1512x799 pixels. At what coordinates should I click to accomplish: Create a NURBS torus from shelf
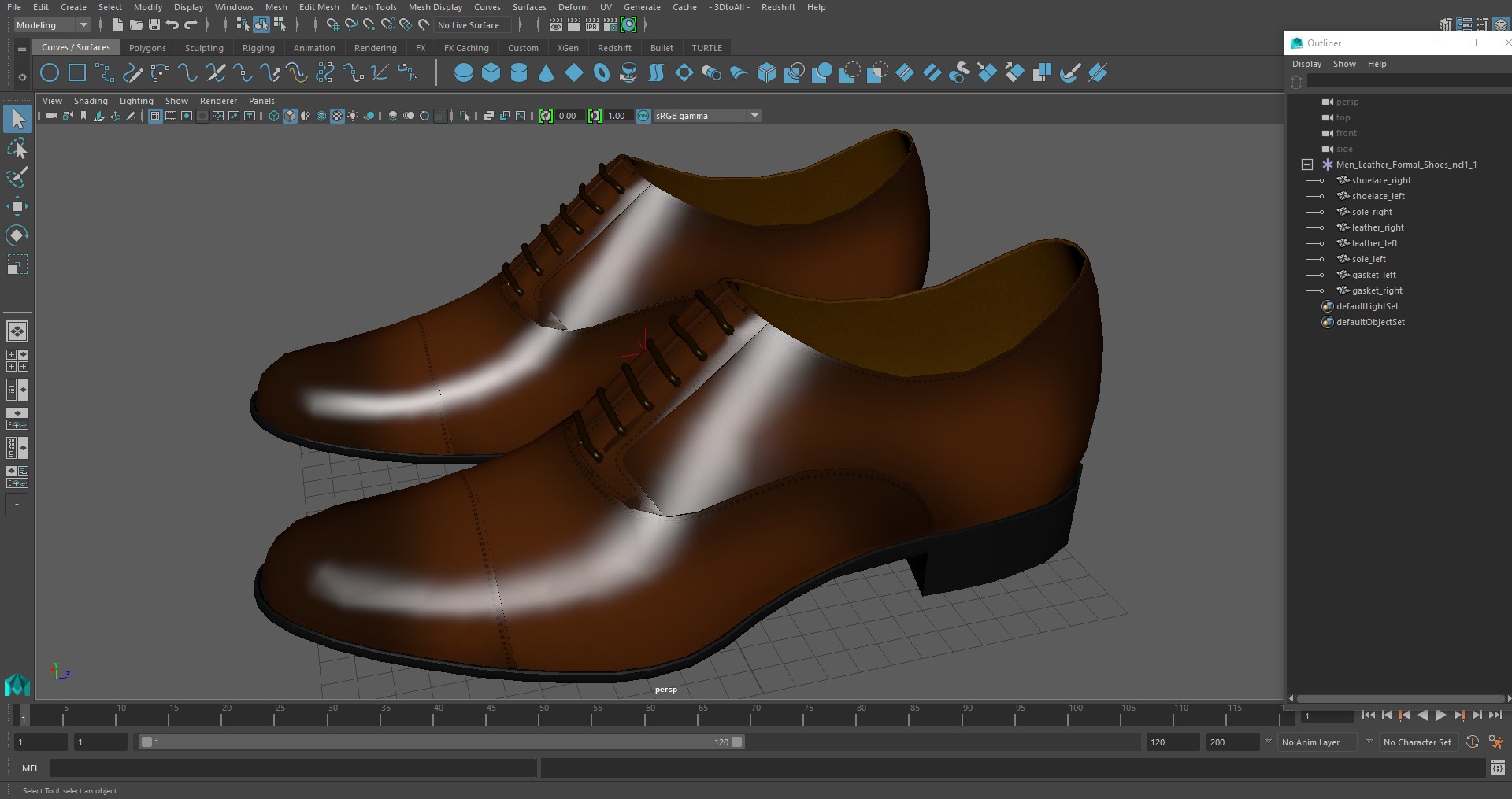tap(602, 73)
